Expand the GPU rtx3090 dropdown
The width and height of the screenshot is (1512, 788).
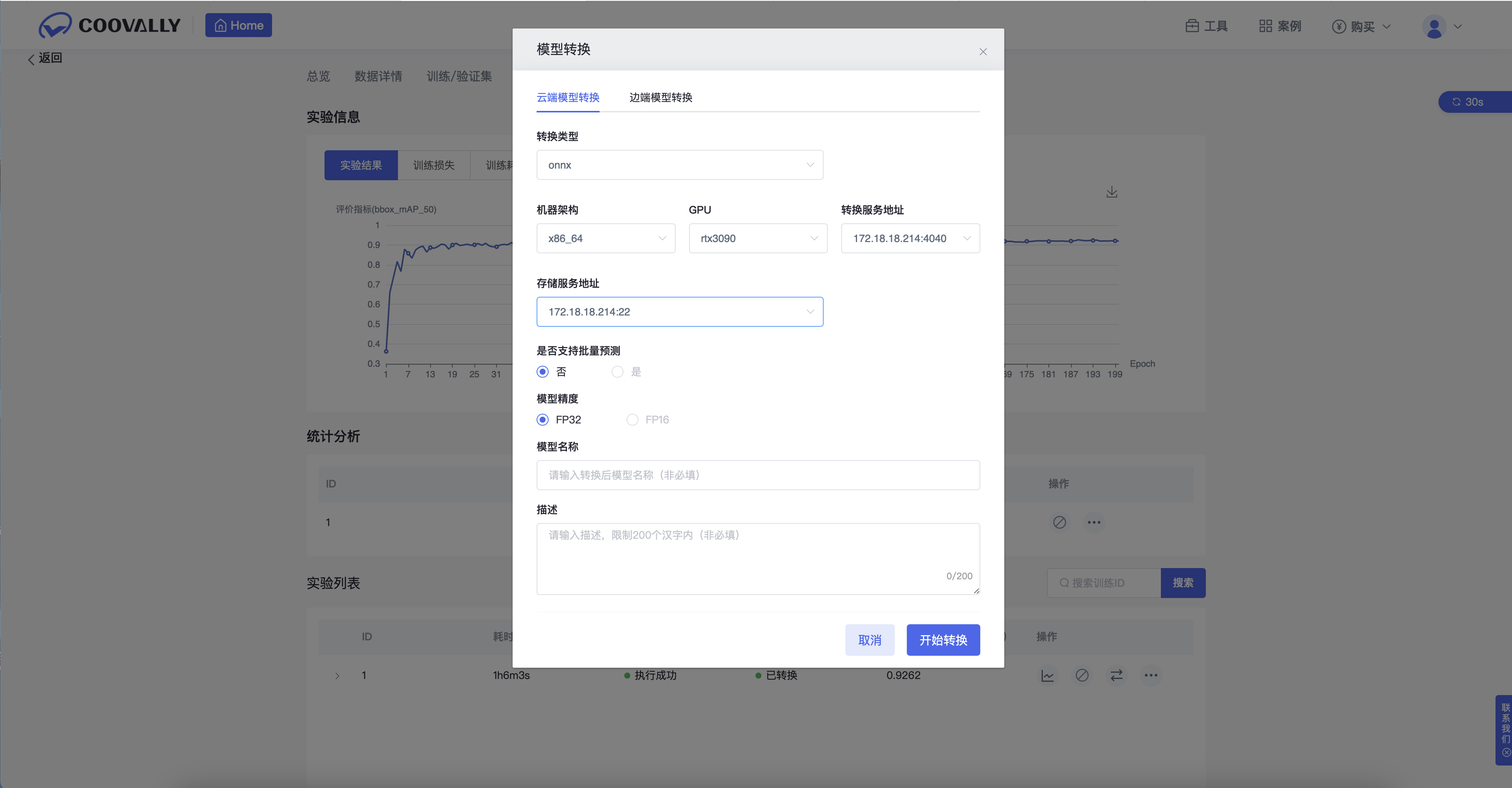(757, 238)
